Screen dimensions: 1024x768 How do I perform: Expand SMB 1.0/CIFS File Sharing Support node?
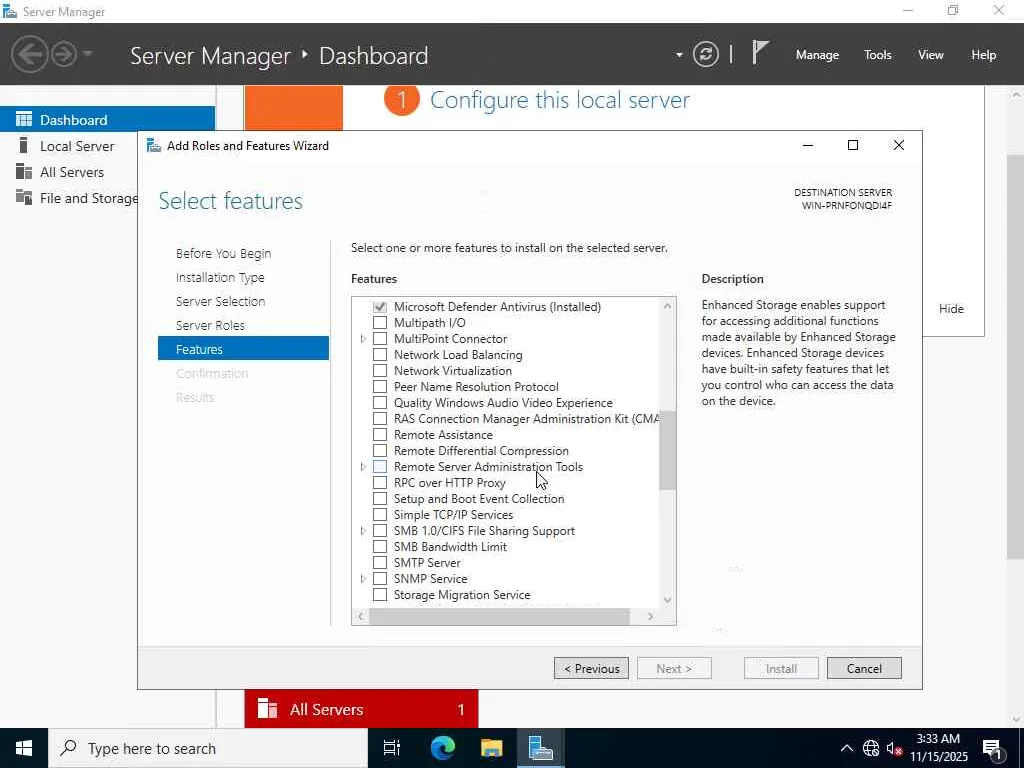363,531
